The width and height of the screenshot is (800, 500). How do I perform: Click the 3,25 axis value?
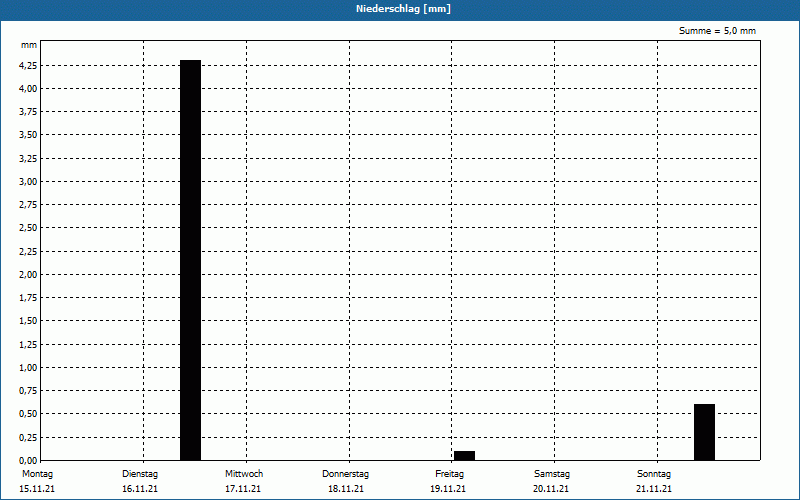pyautogui.click(x=28, y=159)
